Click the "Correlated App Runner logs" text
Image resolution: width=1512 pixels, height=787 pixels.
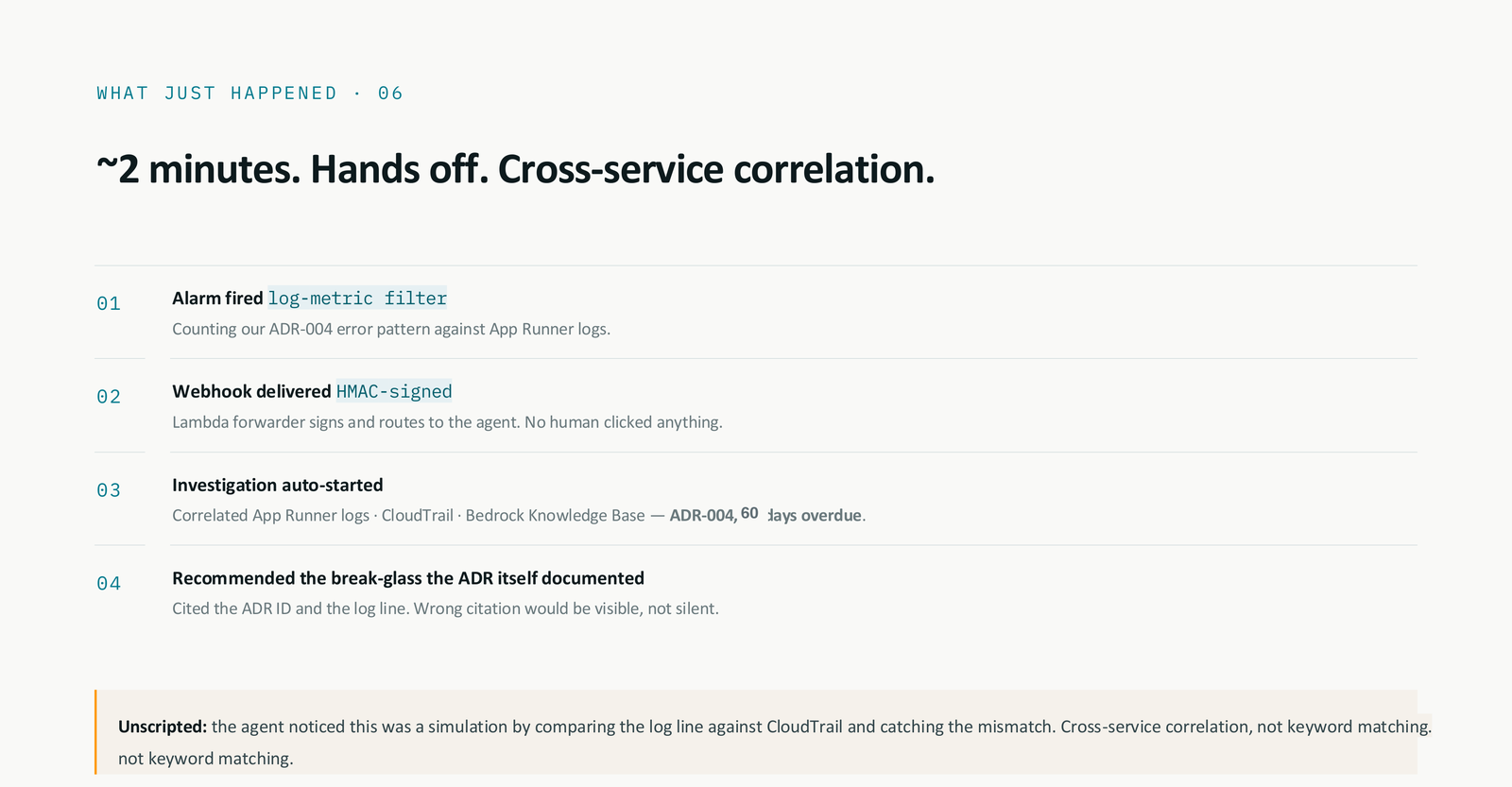[270, 516]
